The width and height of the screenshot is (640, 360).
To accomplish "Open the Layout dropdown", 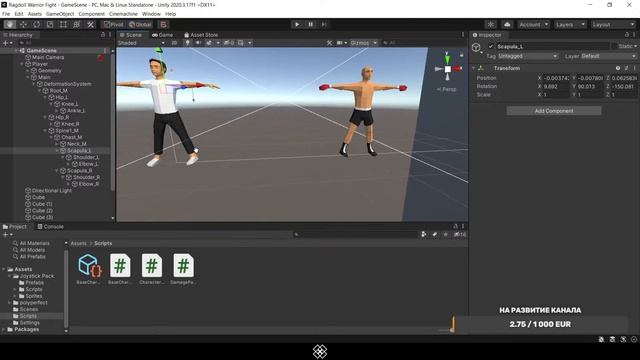I will coord(613,24).
